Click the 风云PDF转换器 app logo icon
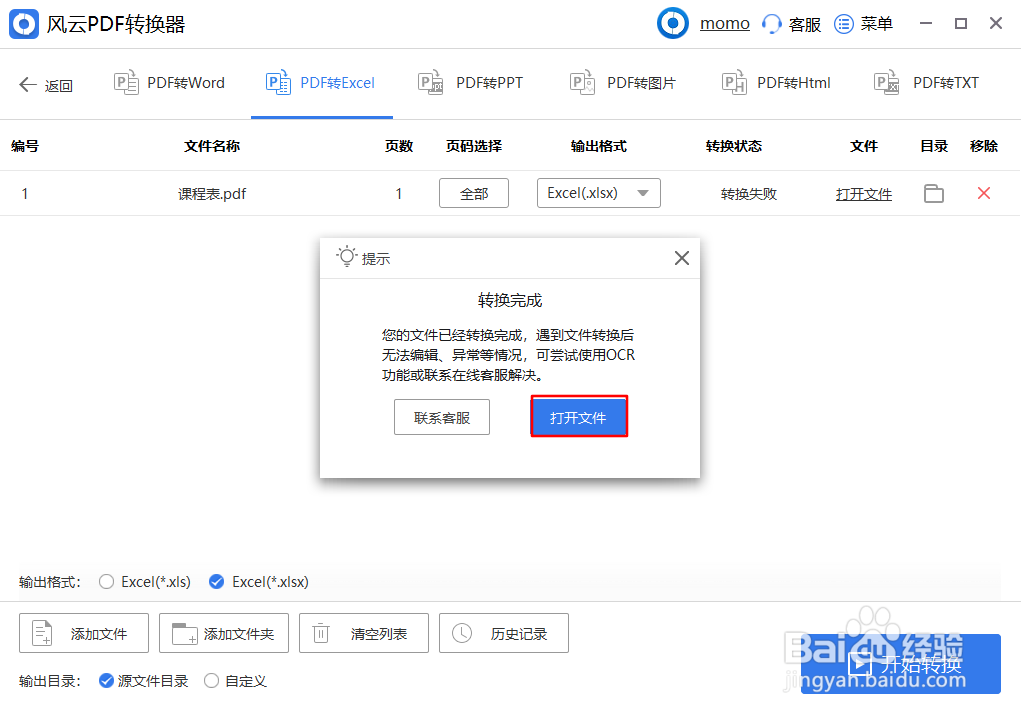 24,24
